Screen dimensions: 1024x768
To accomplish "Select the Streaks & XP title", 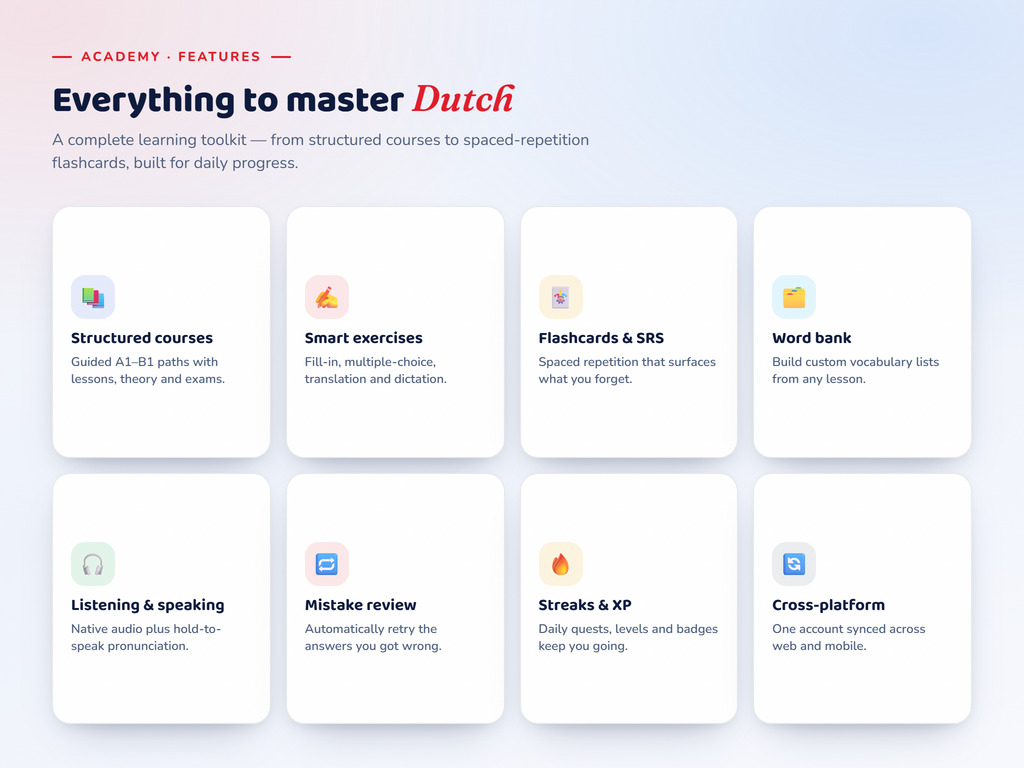I will 584,605.
